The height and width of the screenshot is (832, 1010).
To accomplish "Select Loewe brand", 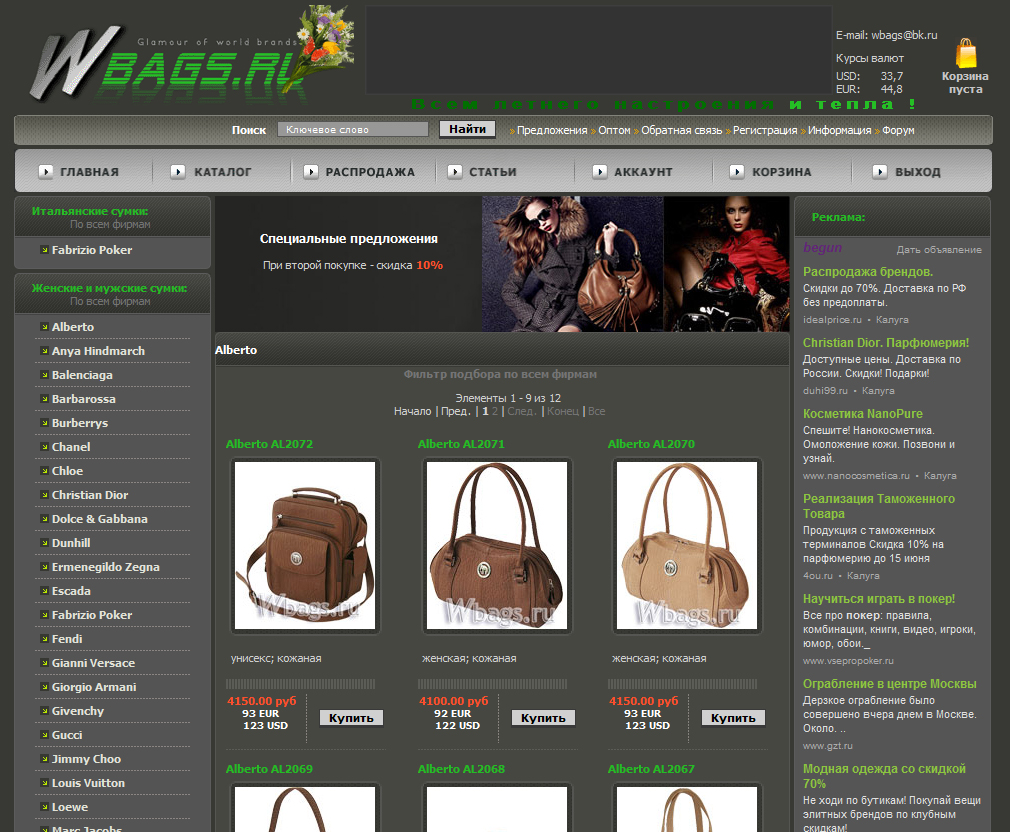I will click(70, 807).
